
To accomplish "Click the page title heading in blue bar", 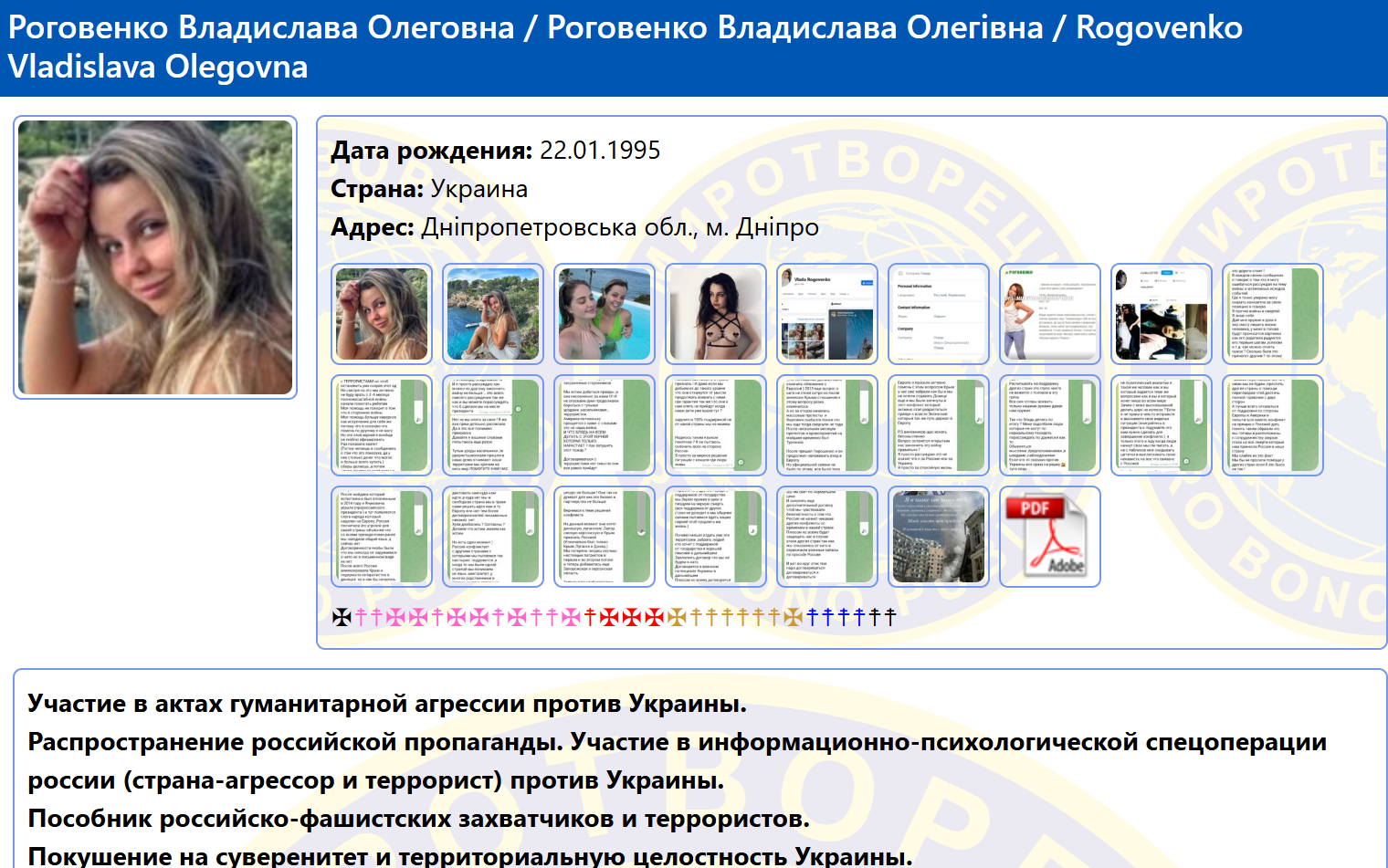I will click(625, 47).
